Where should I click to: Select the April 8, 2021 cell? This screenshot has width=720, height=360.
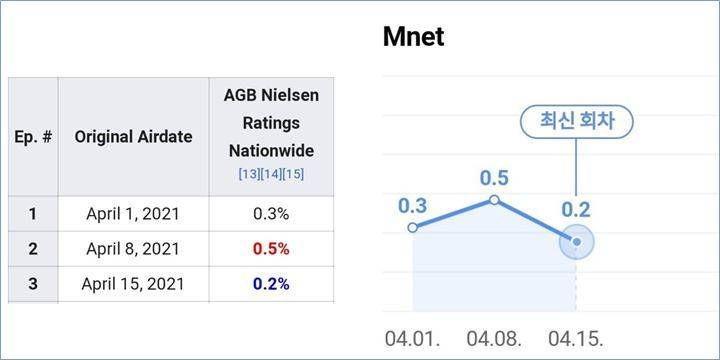coord(133,249)
